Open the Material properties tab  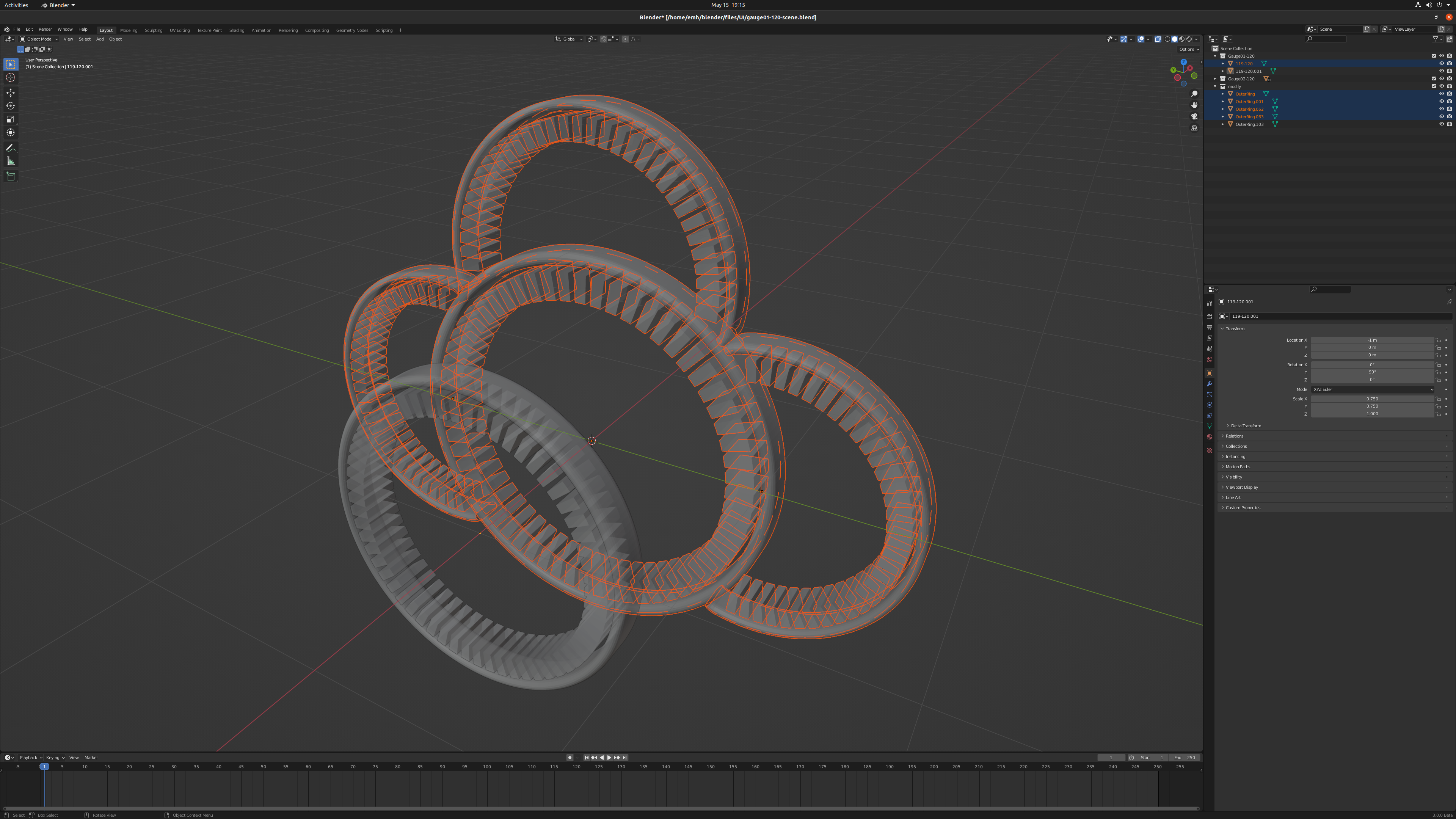(x=1210, y=437)
